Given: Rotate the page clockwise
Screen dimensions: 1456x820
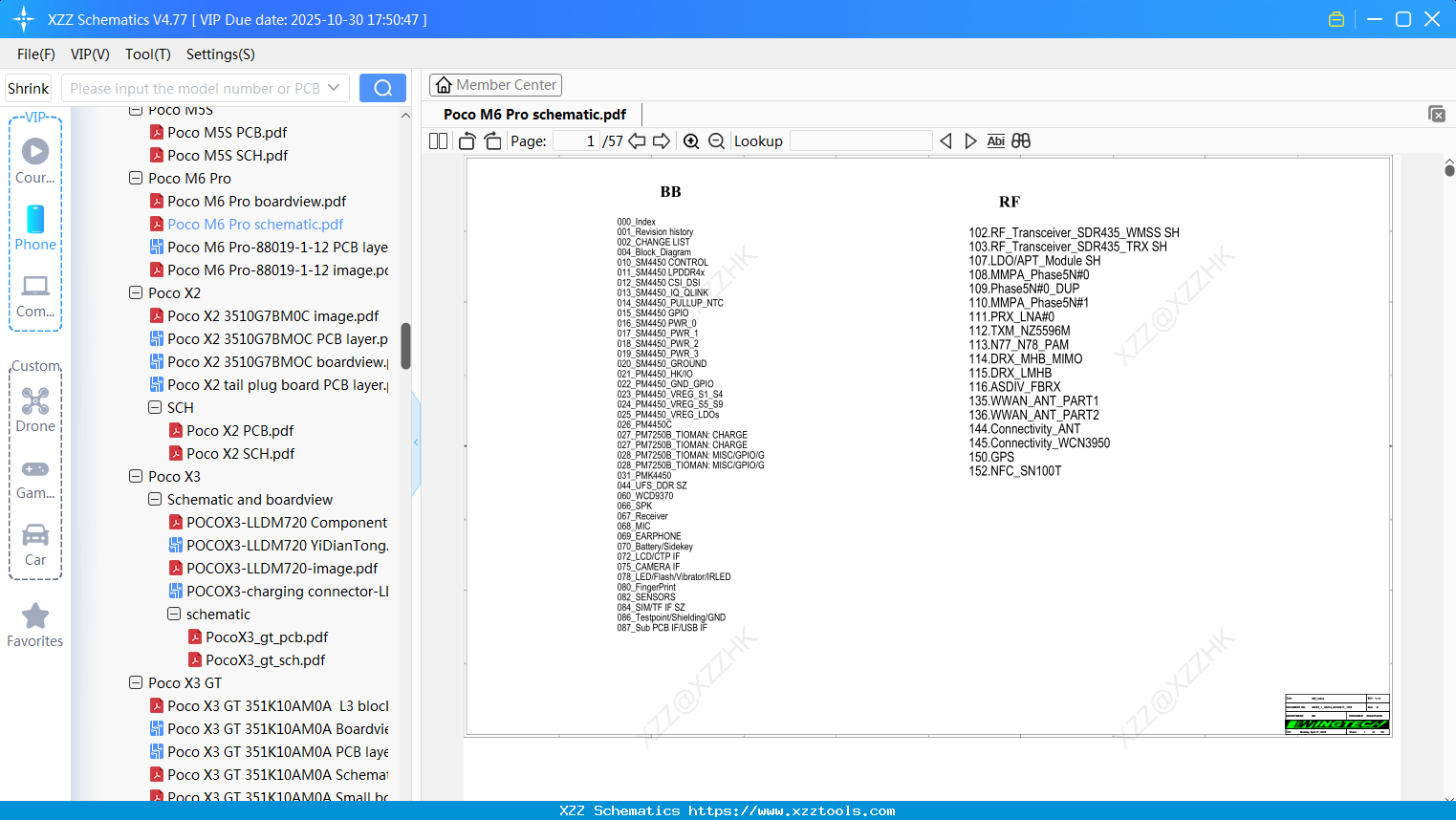Looking at the screenshot, I should pyautogui.click(x=493, y=141).
